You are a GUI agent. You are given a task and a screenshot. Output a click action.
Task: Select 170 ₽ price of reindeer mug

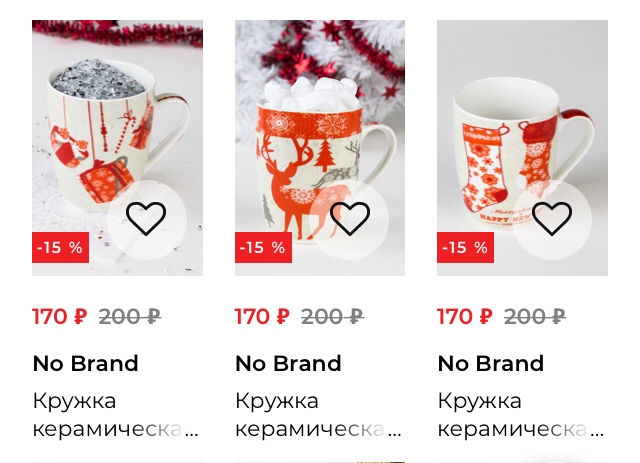click(262, 316)
